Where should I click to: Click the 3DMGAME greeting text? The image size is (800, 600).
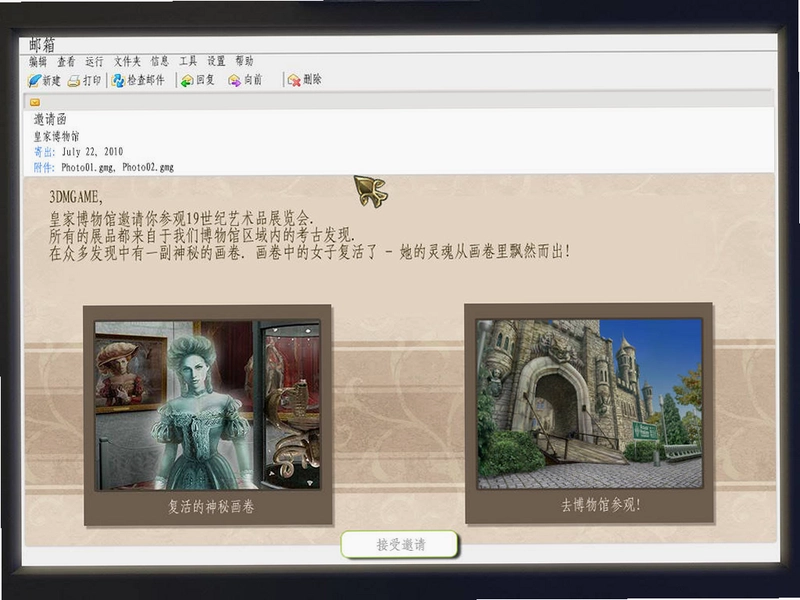click(76, 197)
